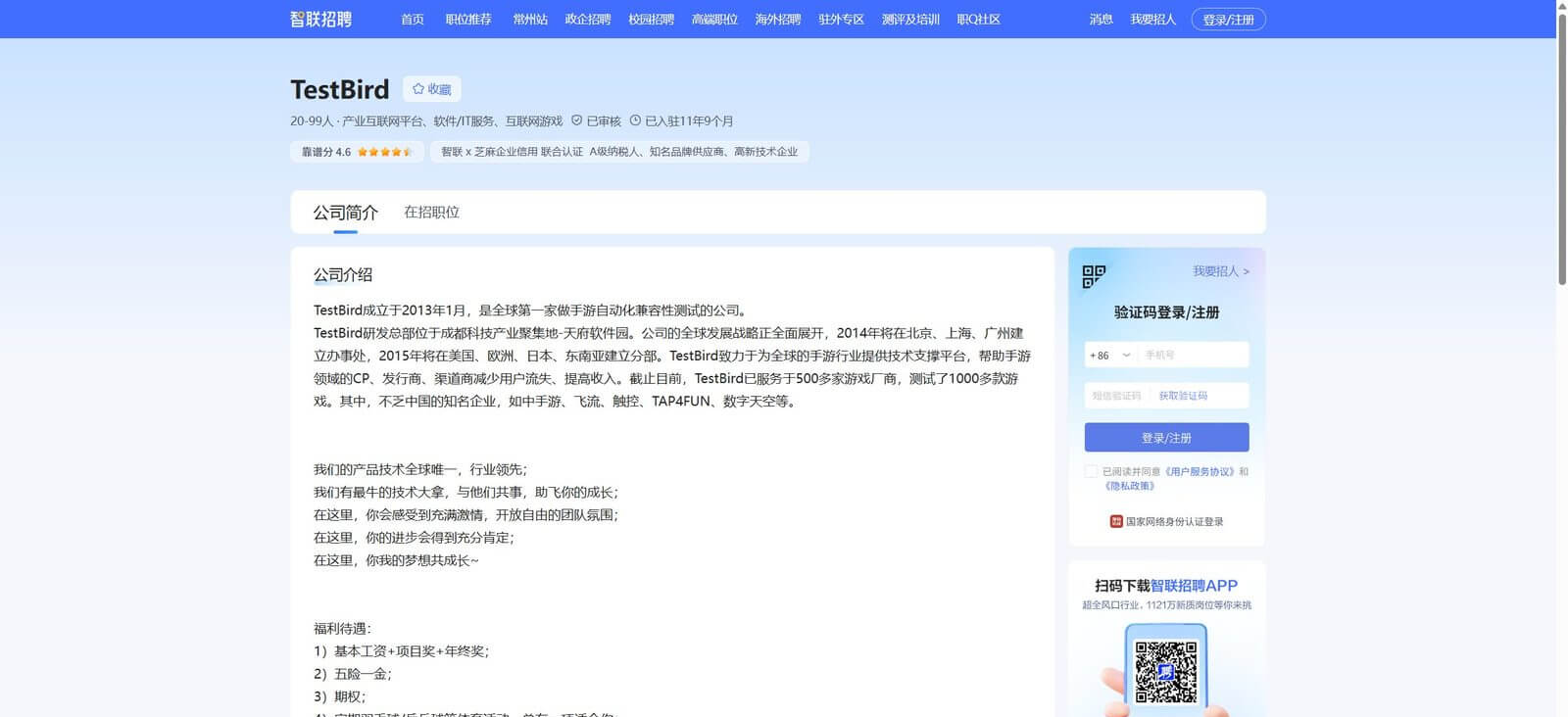Click the app download QR code image
Screen dimensions: 1568x717
(1166, 672)
